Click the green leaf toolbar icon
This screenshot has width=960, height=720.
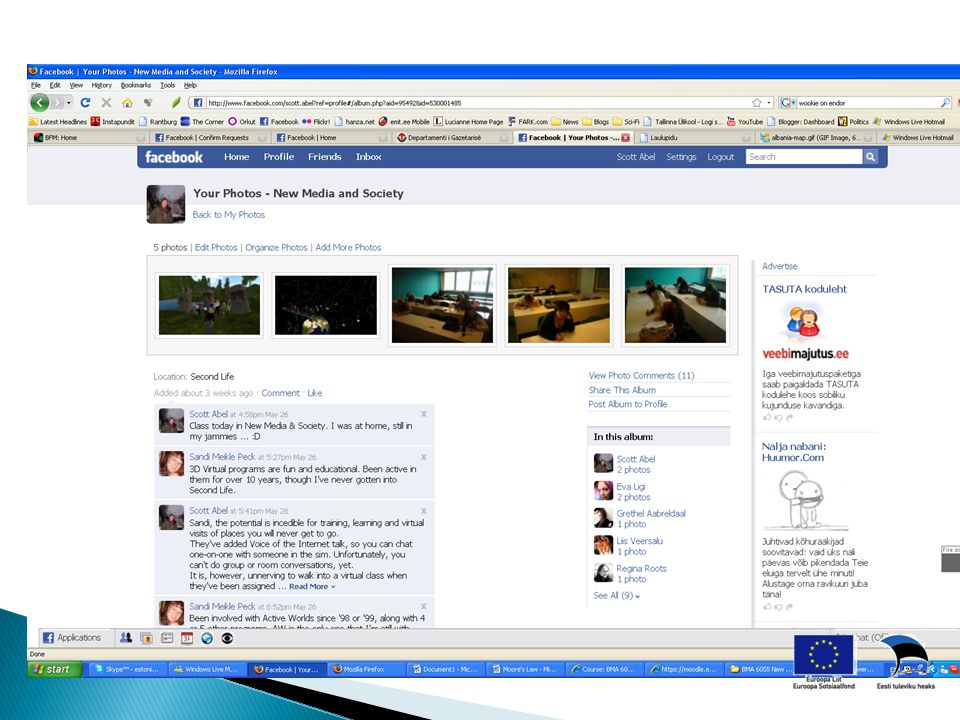pyautogui.click(x=176, y=102)
